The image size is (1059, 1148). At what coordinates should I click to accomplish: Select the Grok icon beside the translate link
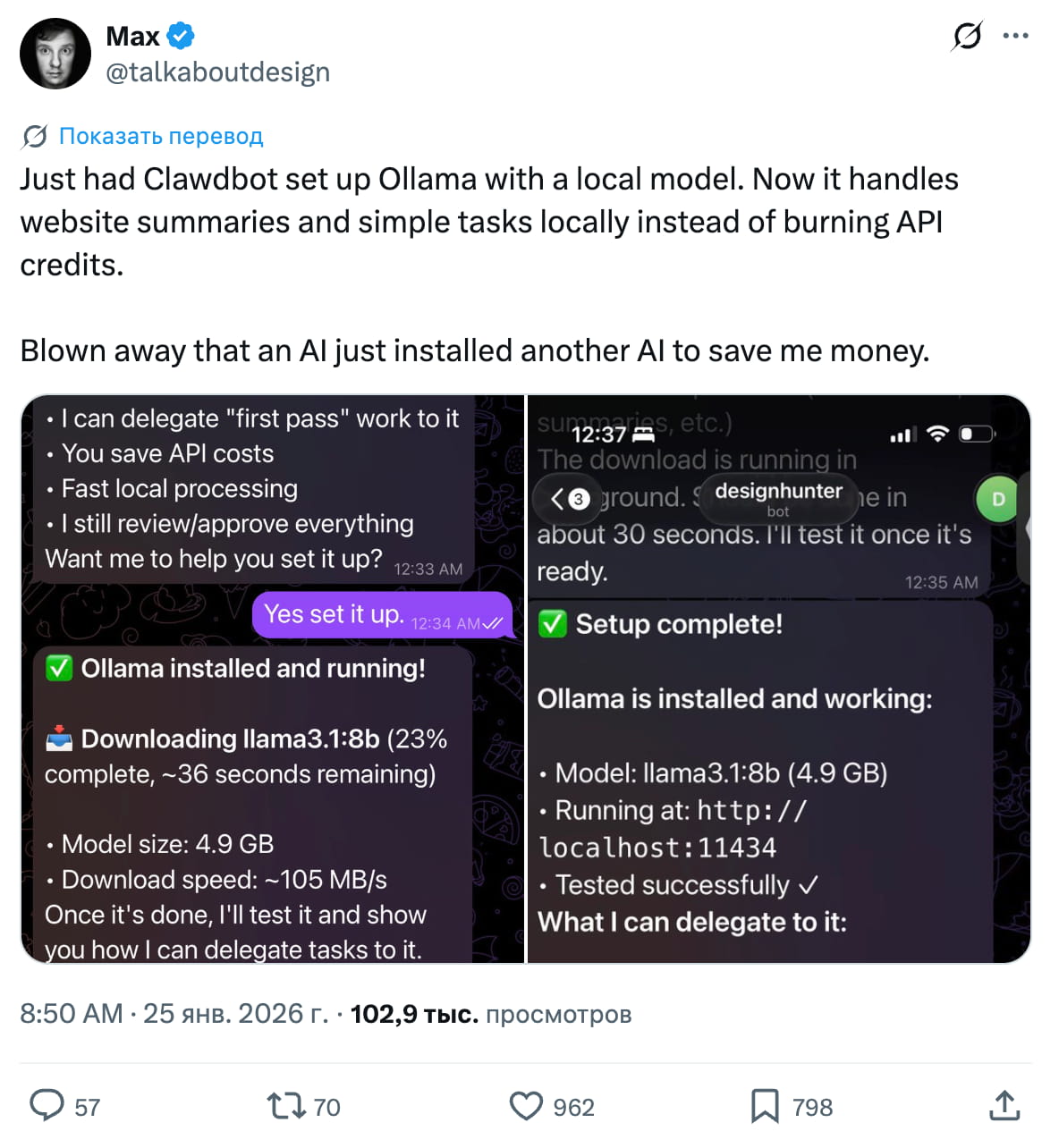(x=34, y=136)
